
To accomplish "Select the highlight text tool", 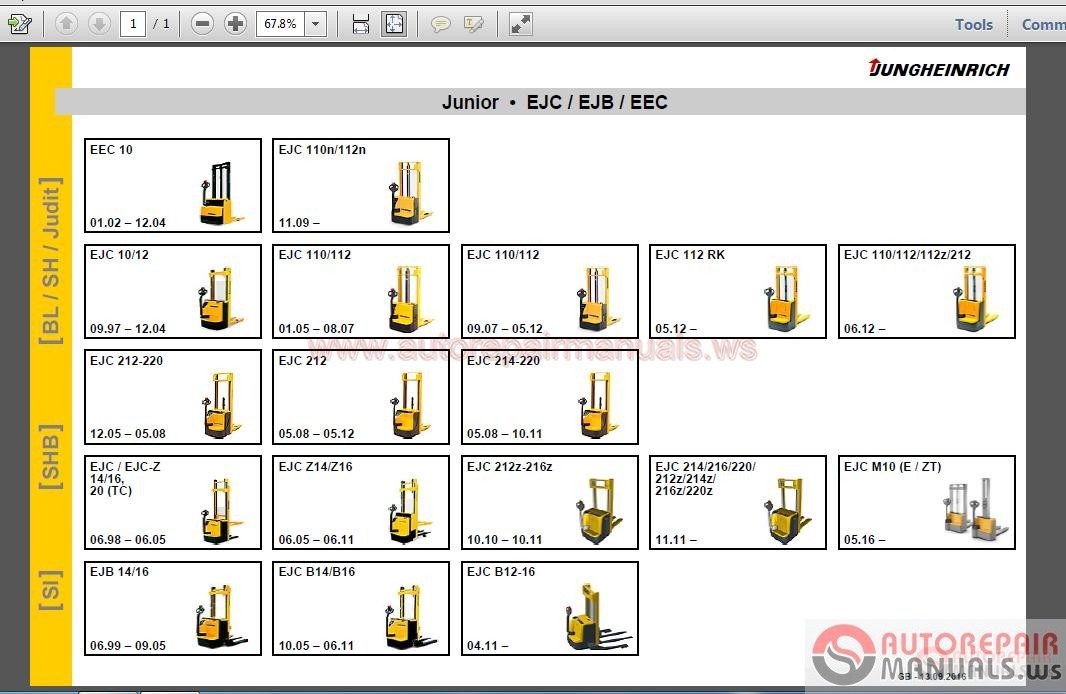I will pyautogui.click(x=474, y=24).
